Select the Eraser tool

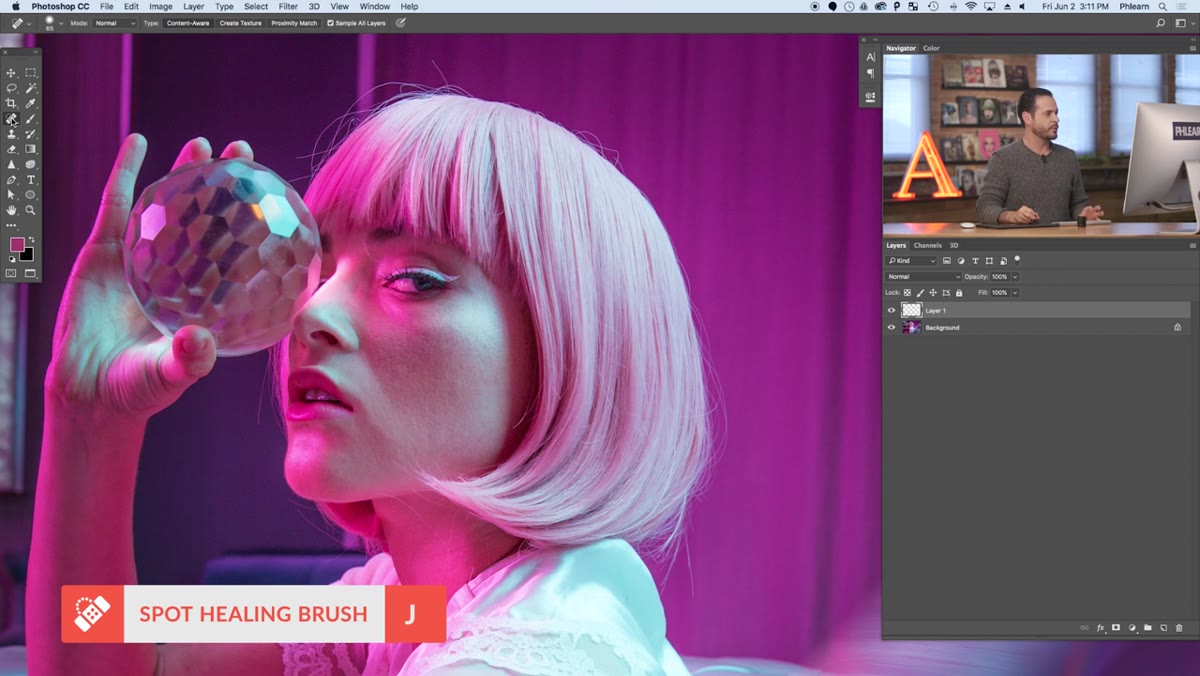pos(11,149)
